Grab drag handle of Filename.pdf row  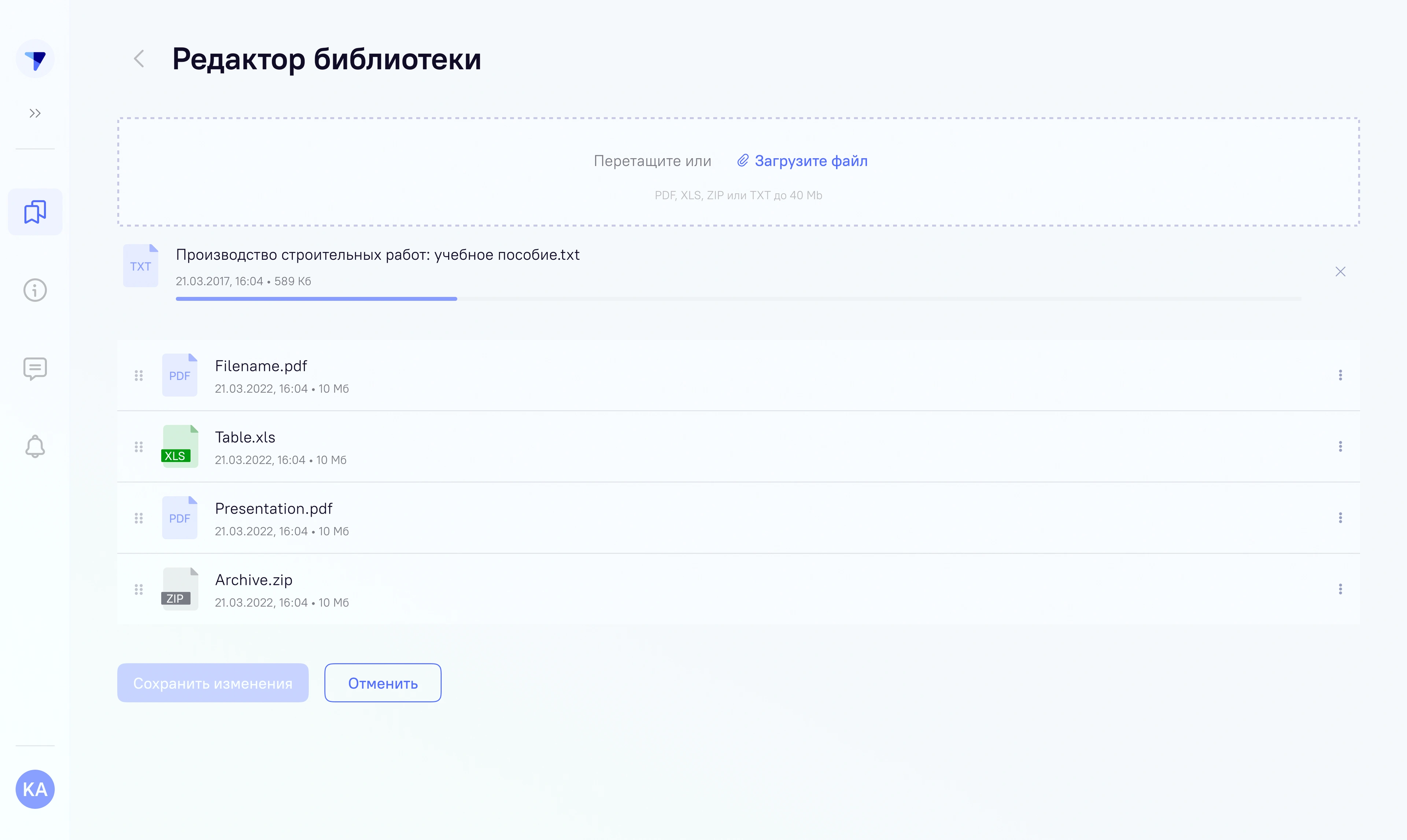pos(139,375)
